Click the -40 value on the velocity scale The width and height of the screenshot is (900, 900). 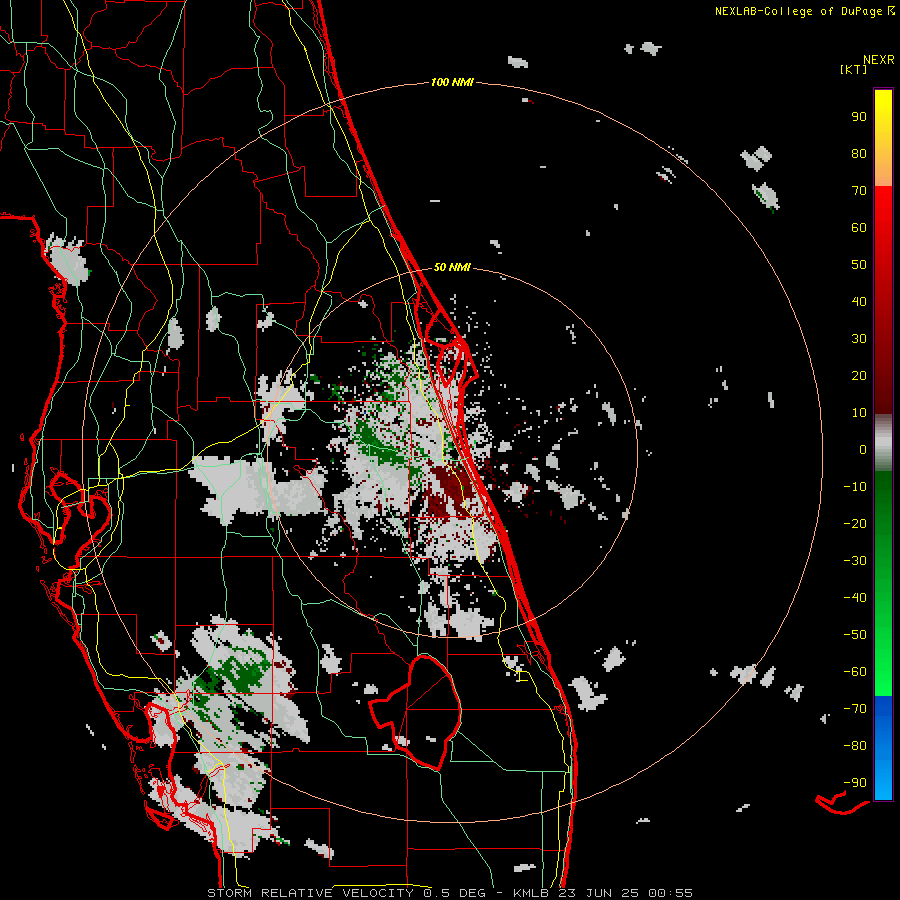[x=855, y=598]
